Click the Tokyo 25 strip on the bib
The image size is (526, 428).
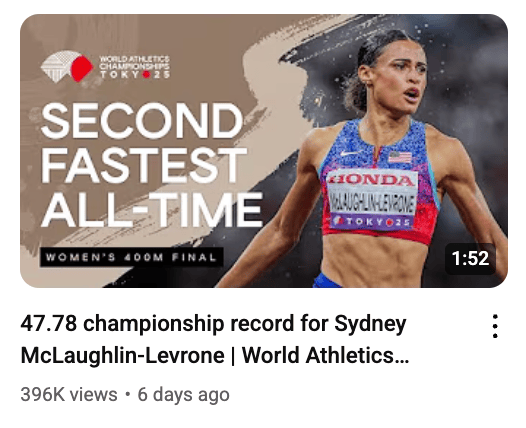click(x=373, y=222)
